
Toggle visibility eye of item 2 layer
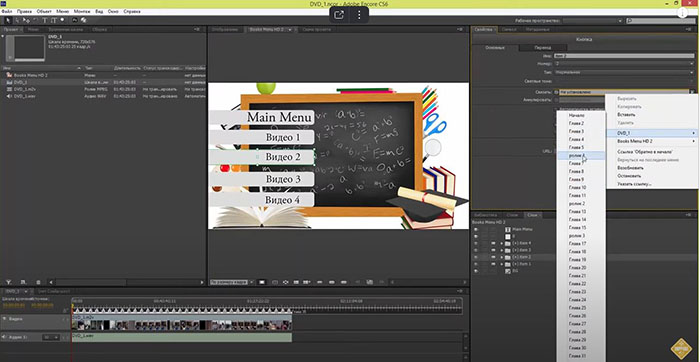[476, 257]
